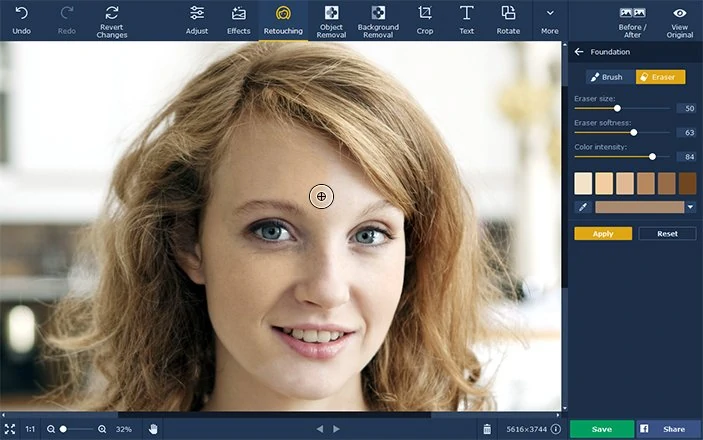703x440 pixels.
Task: Switch to Brush mode
Action: click(x=606, y=77)
